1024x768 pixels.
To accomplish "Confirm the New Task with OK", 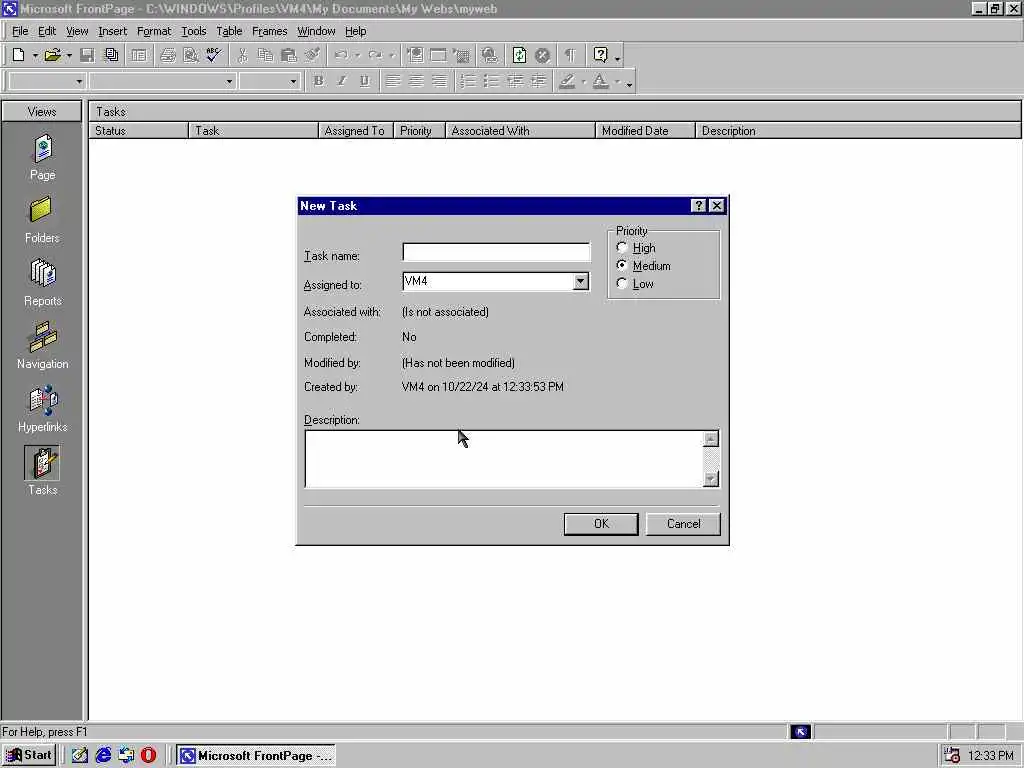I will 601,524.
